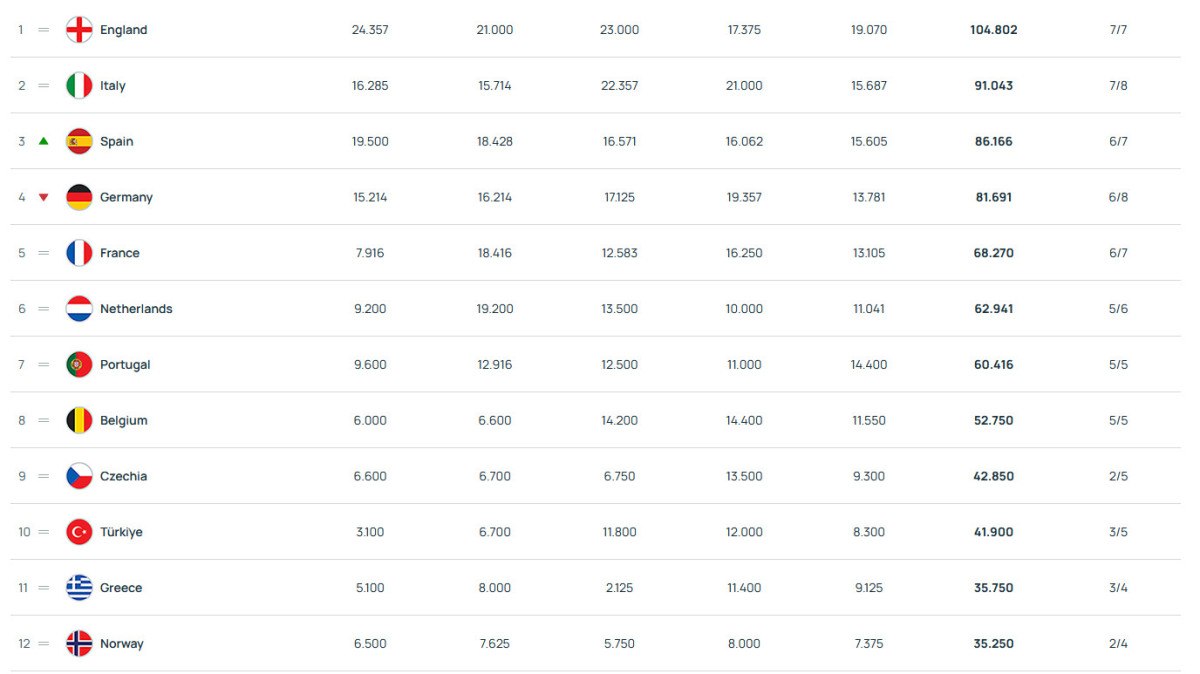
Task: Click the Germany flag icon
Action: [x=79, y=197]
